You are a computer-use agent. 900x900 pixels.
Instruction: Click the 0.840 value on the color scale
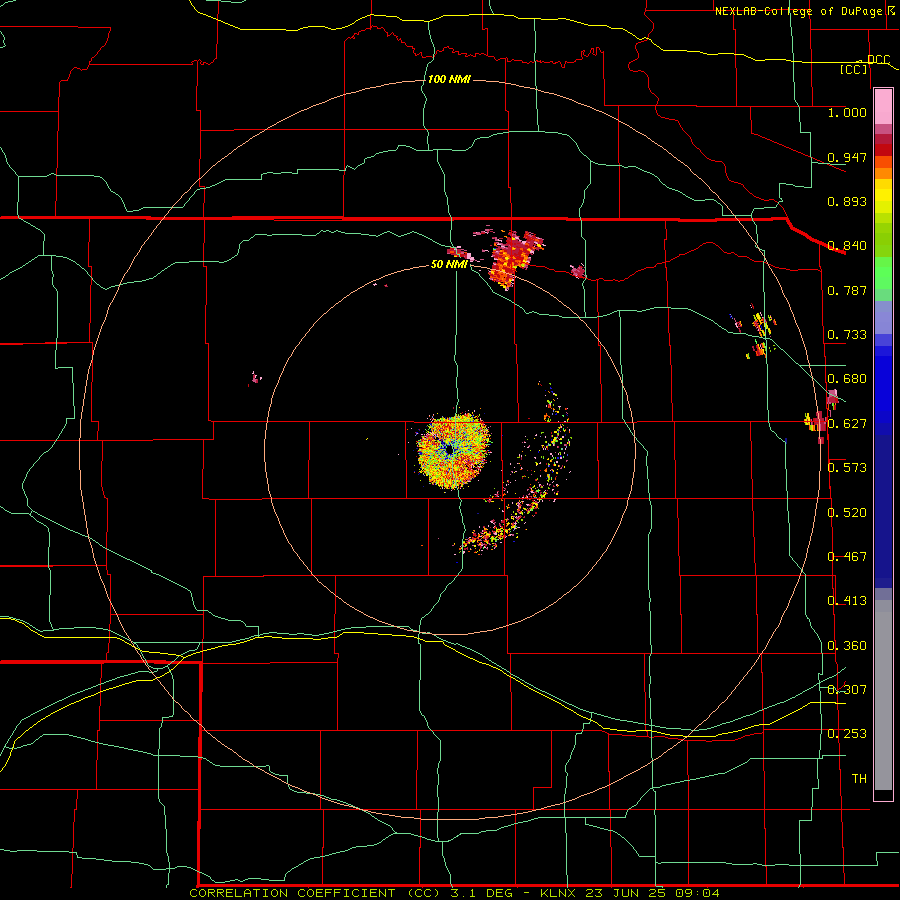[x=847, y=246]
